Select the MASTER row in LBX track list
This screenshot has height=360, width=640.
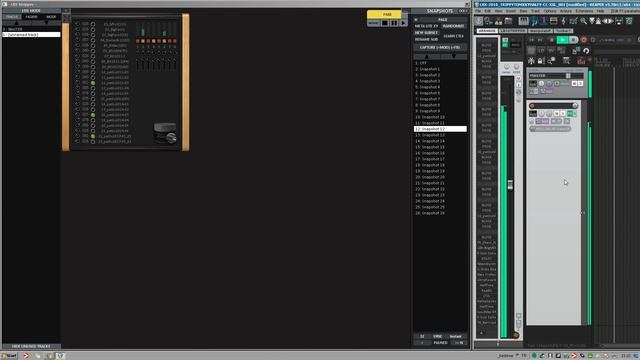pos(31,29)
